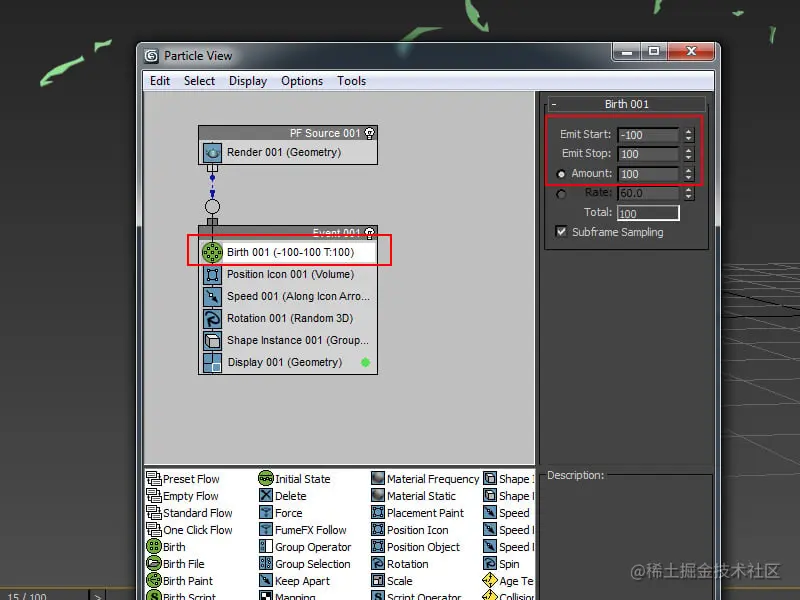800x600 pixels.
Task: Select Display 001 (Geometry) row
Action: coord(289,362)
